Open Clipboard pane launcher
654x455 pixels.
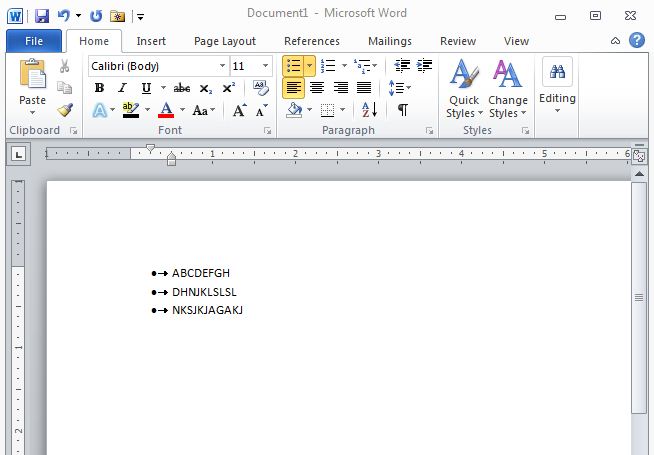click(74, 131)
